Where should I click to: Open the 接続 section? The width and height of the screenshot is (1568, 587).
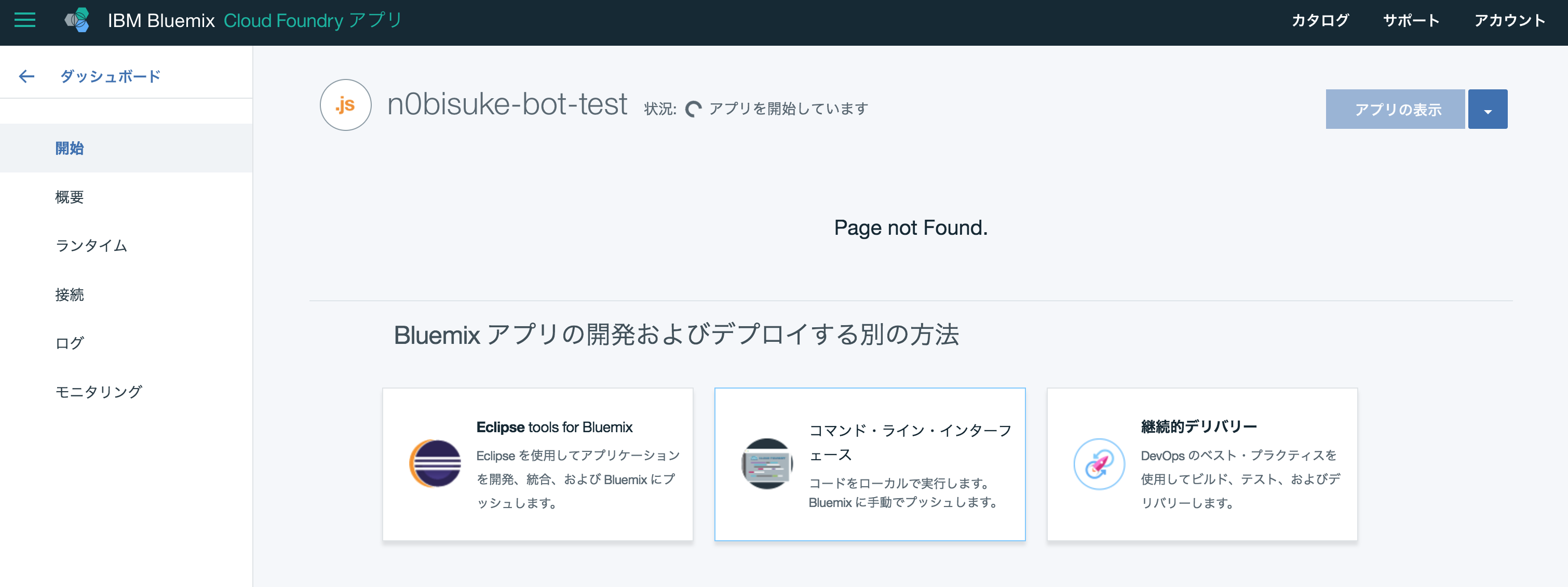(69, 294)
